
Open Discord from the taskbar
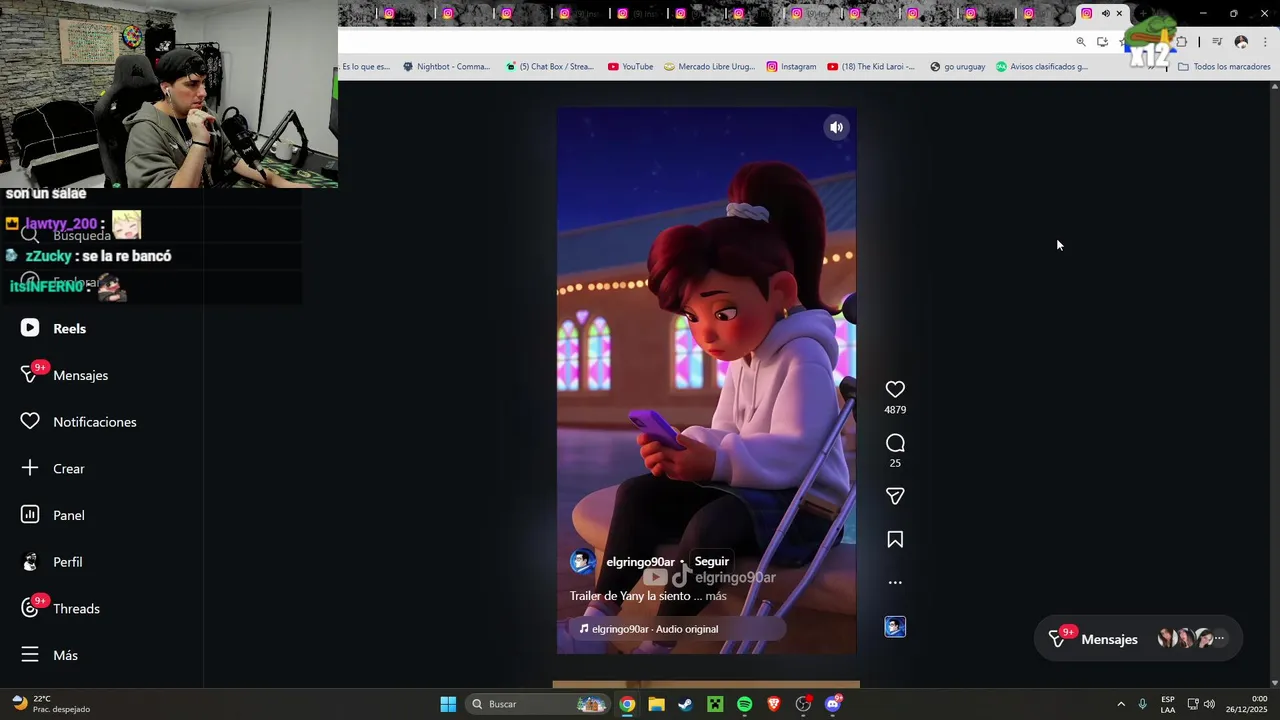coord(833,704)
